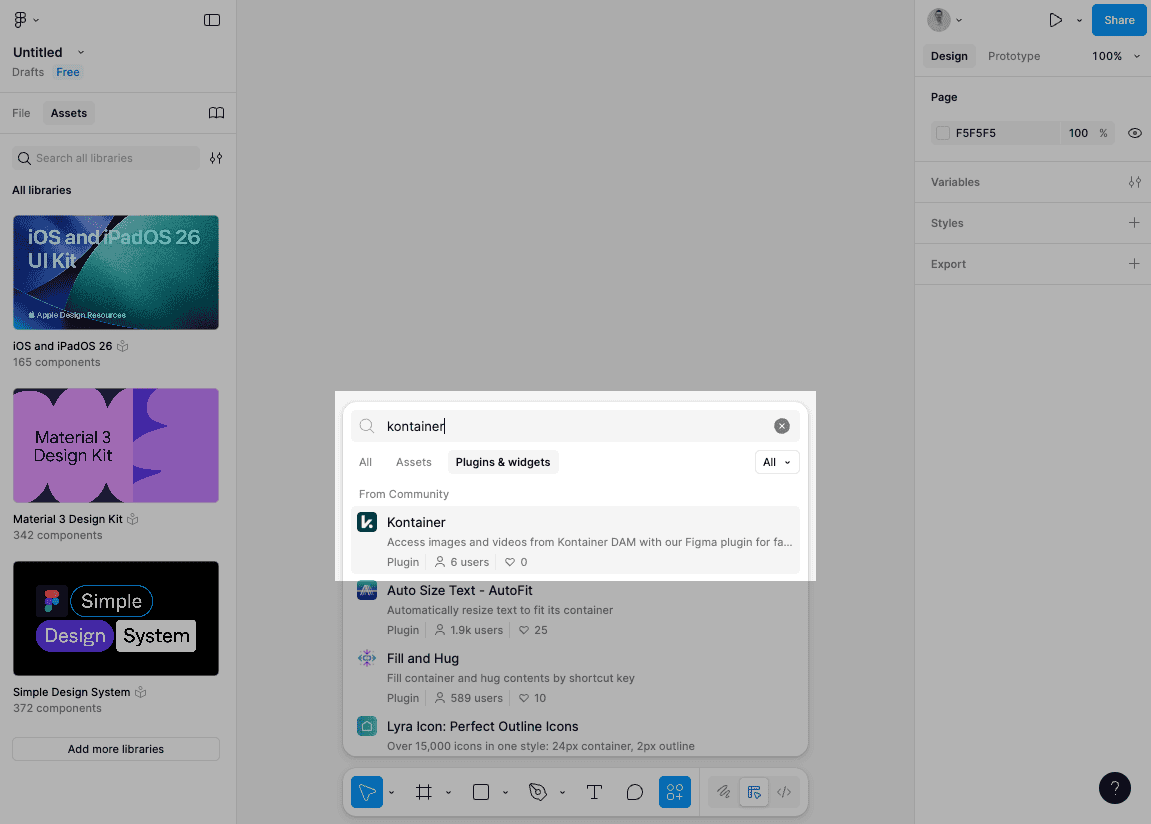Select the Assets tab in the sidebar
The height and width of the screenshot is (824, 1151).
point(67,112)
